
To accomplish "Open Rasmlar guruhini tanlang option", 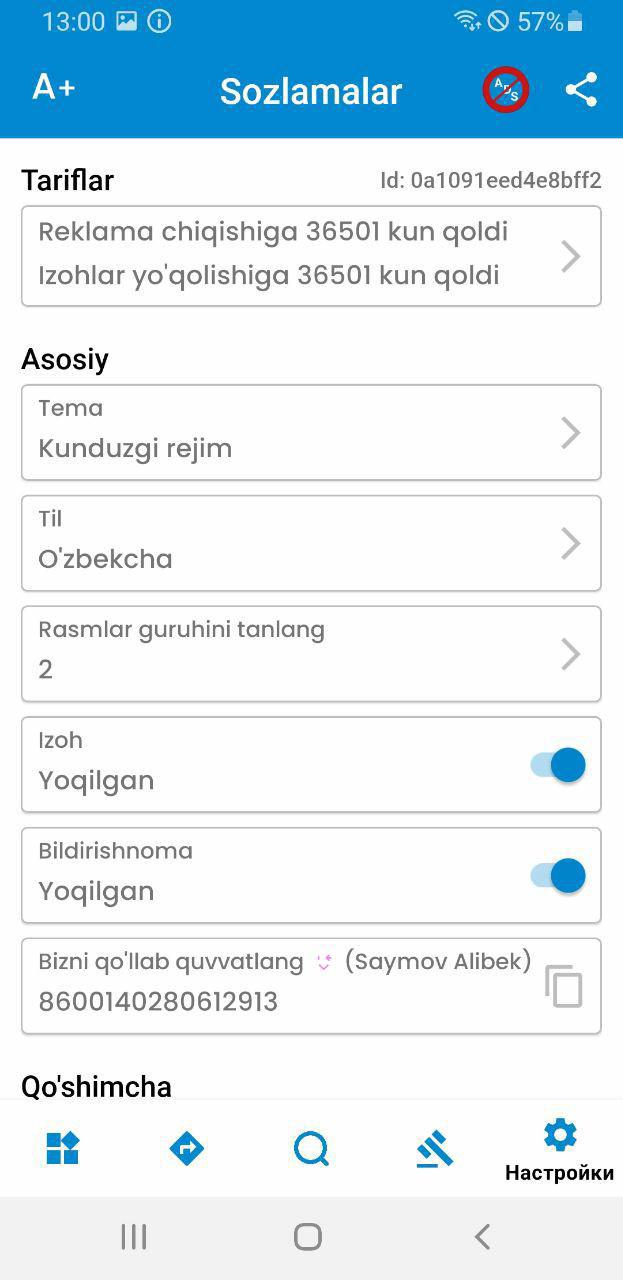I will coord(311,654).
